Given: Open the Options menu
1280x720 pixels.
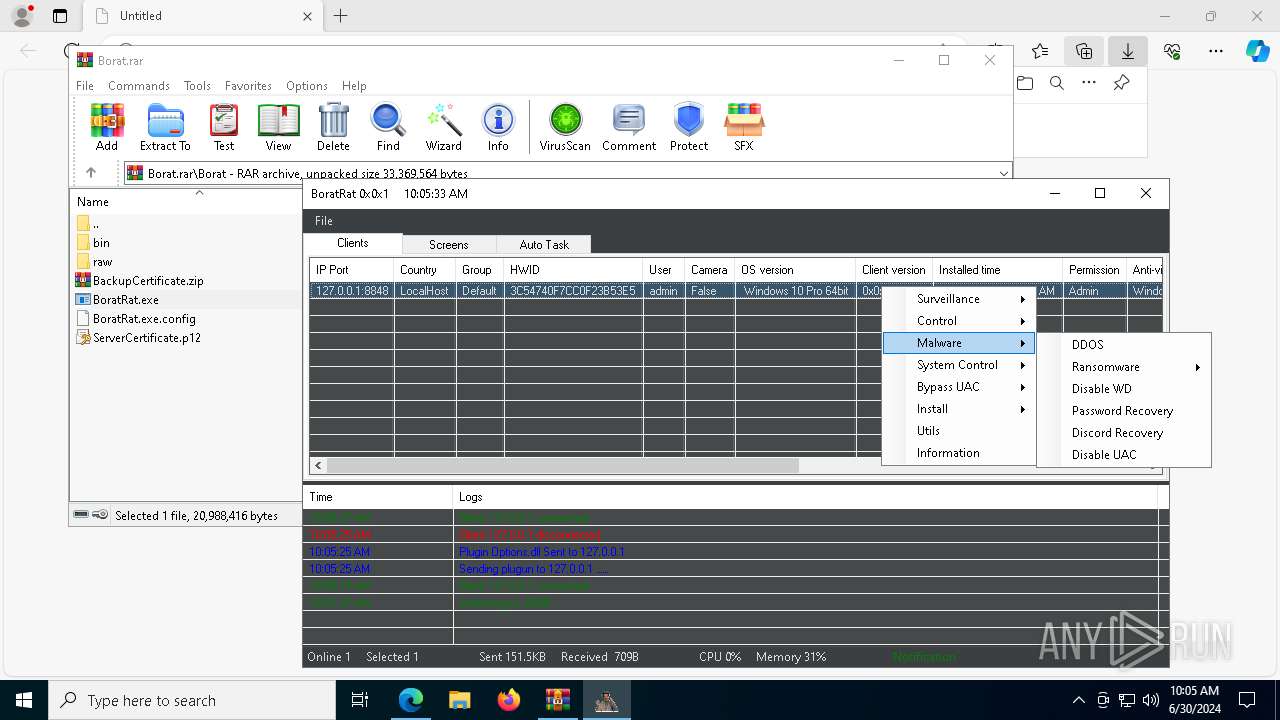Looking at the screenshot, I should tap(307, 86).
